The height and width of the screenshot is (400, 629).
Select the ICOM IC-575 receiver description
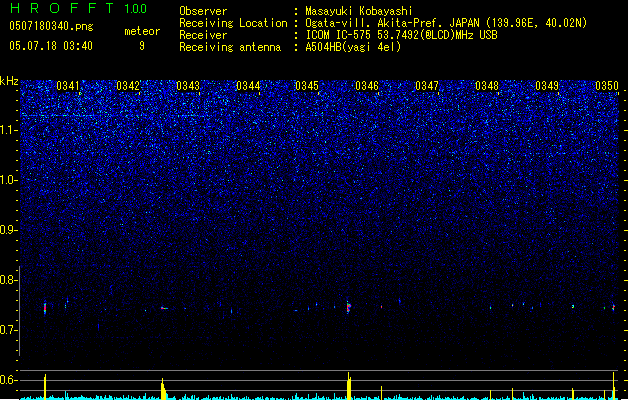[x=401, y=35]
